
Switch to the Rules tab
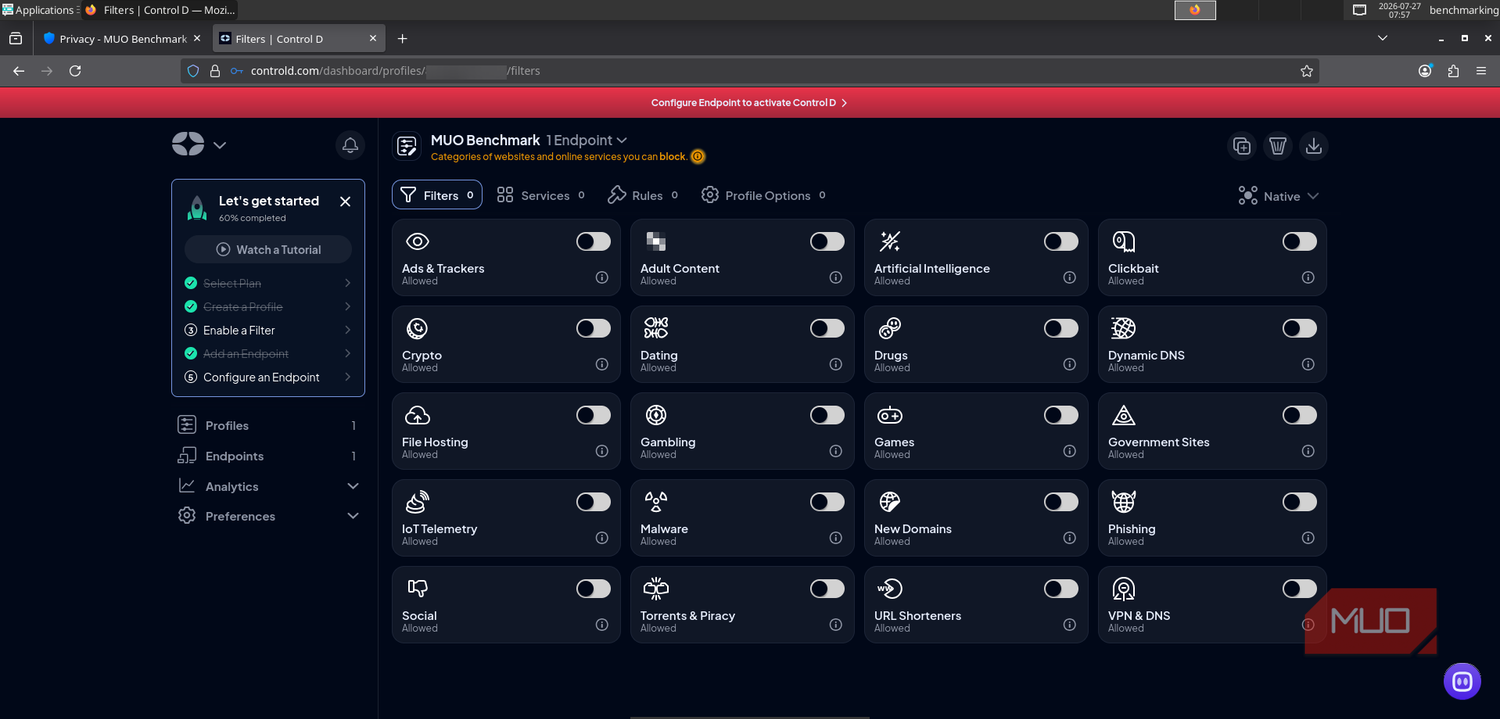pos(643,195)
